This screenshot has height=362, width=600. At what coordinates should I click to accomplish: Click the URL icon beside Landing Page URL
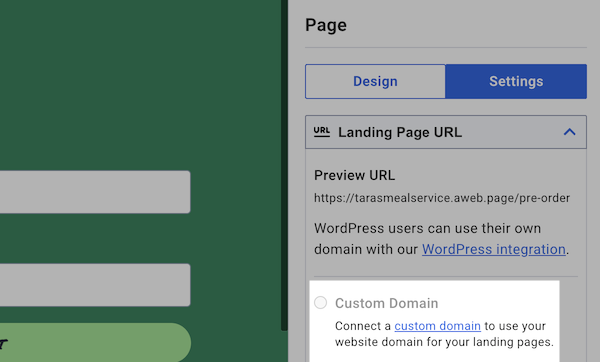[321, 132]
